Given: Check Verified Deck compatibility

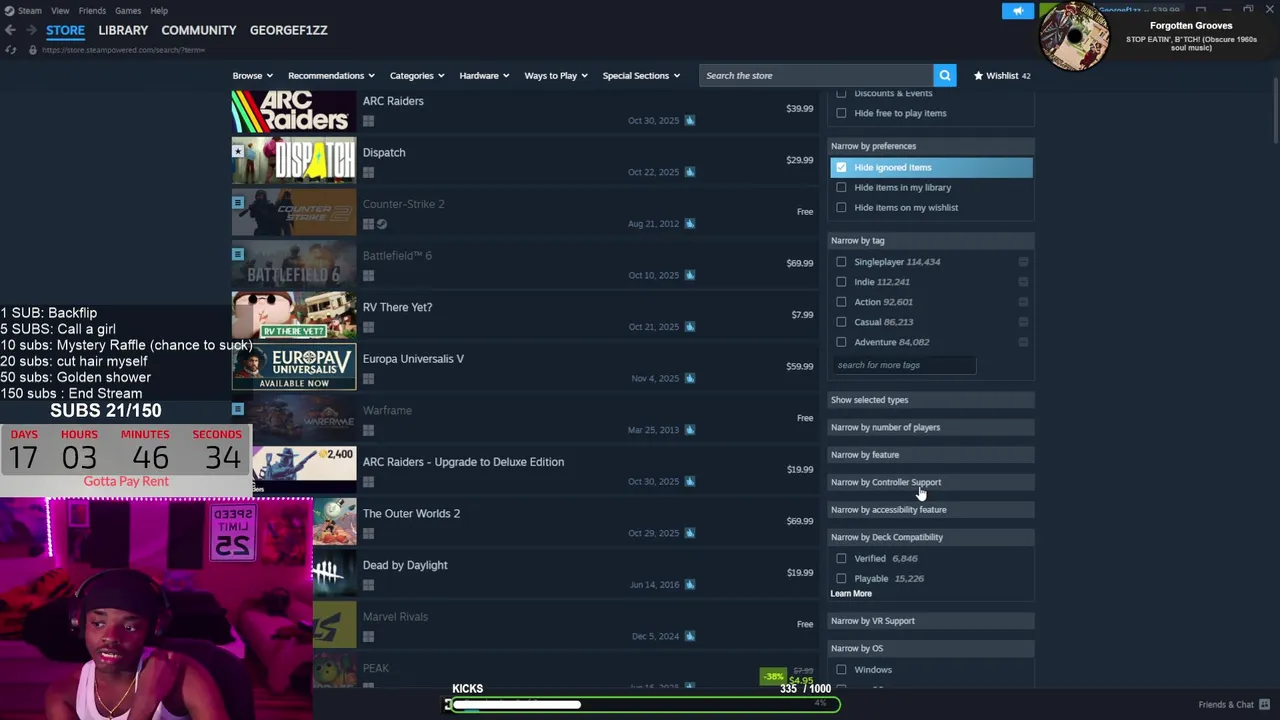Looking at the screenshot, I should [841, 558].
